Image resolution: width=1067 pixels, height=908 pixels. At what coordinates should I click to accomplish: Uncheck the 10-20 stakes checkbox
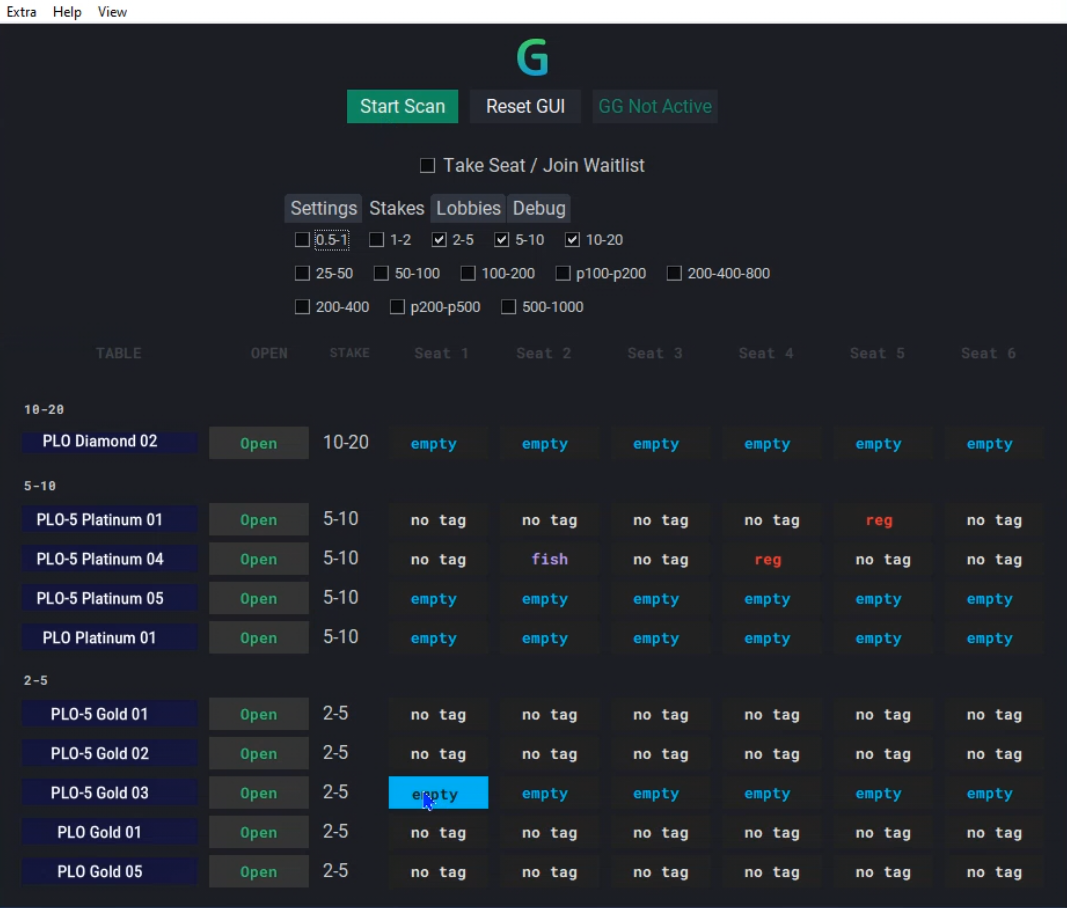pos(572,239)
